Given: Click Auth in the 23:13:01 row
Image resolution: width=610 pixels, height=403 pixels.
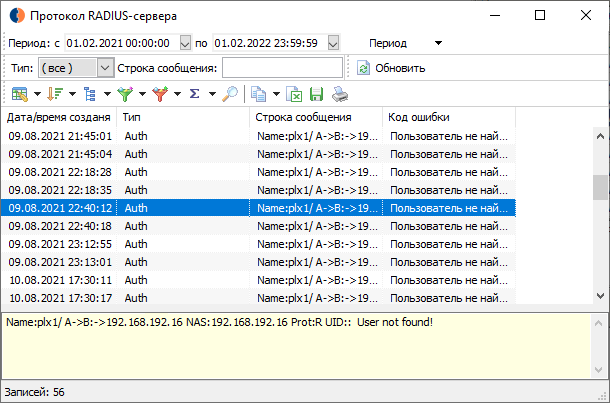Looking at the screenshot, I should (136, 262).
